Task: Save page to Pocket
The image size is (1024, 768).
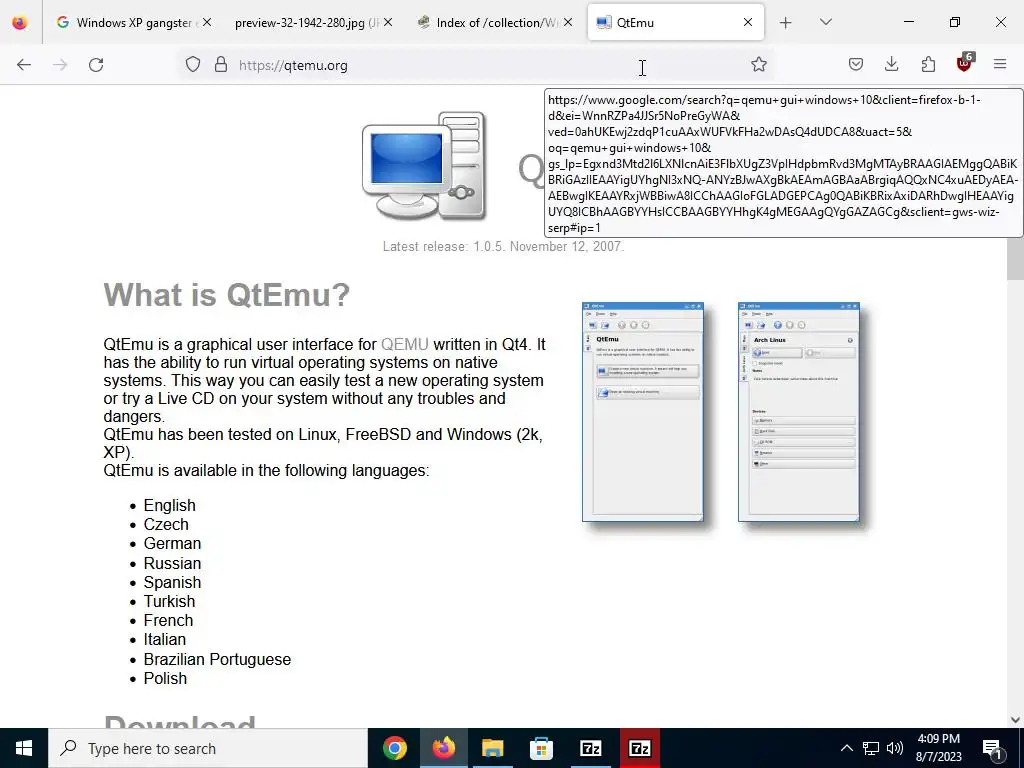Action: pyautogui.click(x=856, y=65)
